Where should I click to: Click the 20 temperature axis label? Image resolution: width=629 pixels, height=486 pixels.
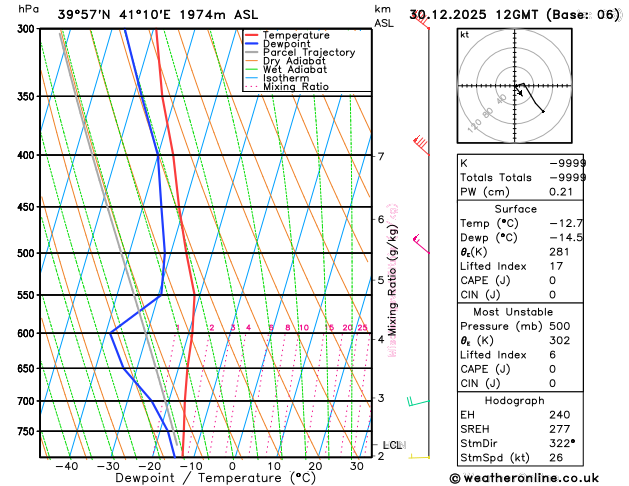(315, 466)
